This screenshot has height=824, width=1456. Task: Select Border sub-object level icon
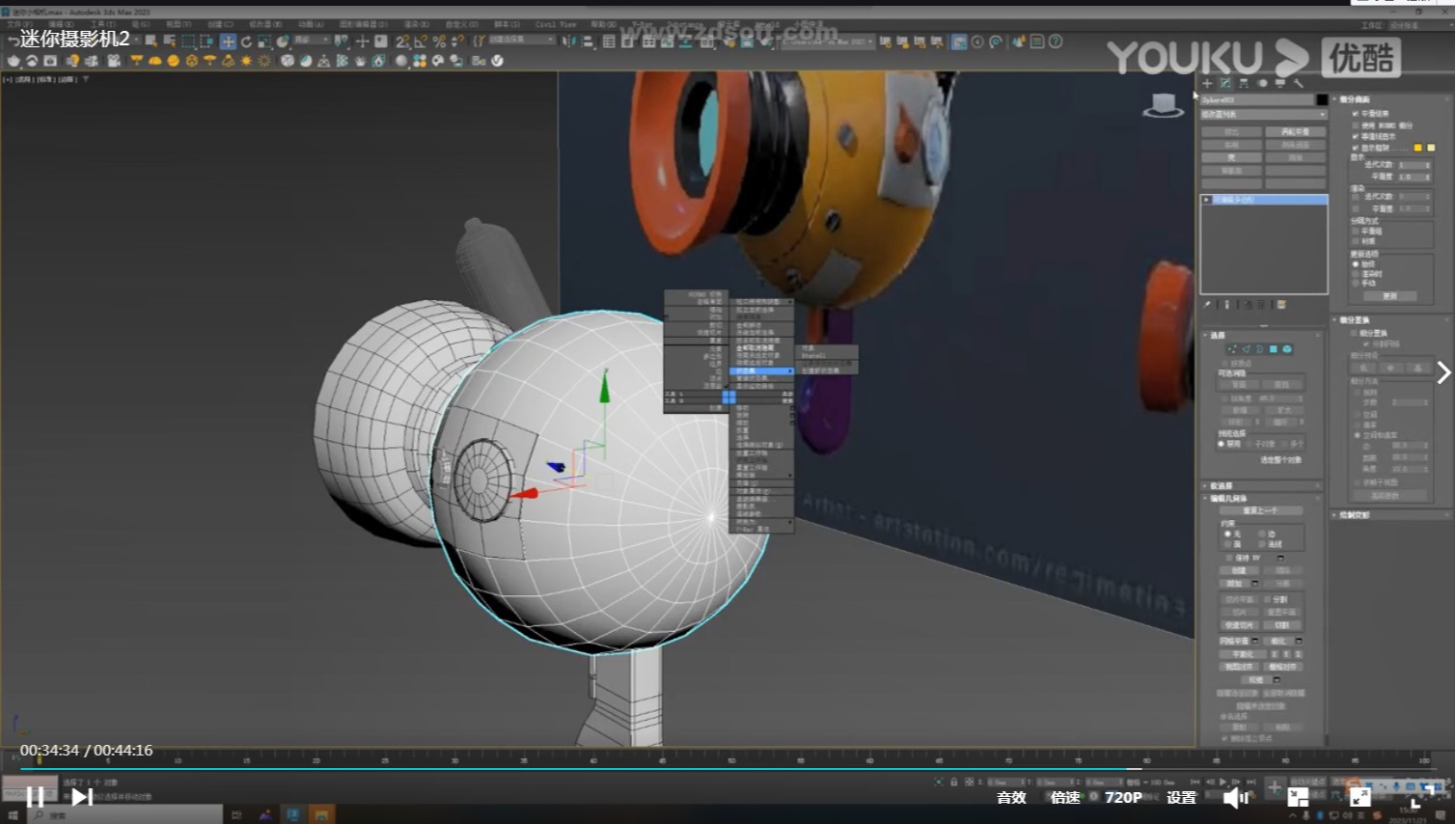coord(1260,349)
